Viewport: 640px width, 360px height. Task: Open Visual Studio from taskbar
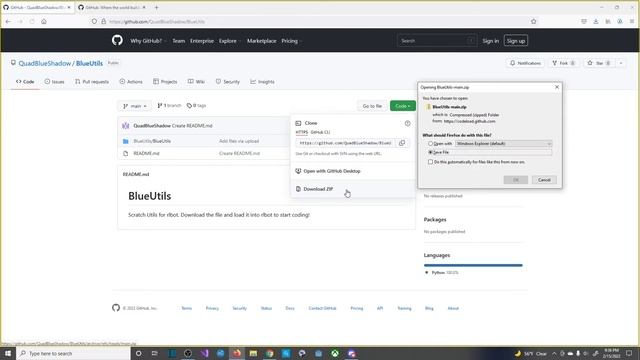tap(204, 353)
